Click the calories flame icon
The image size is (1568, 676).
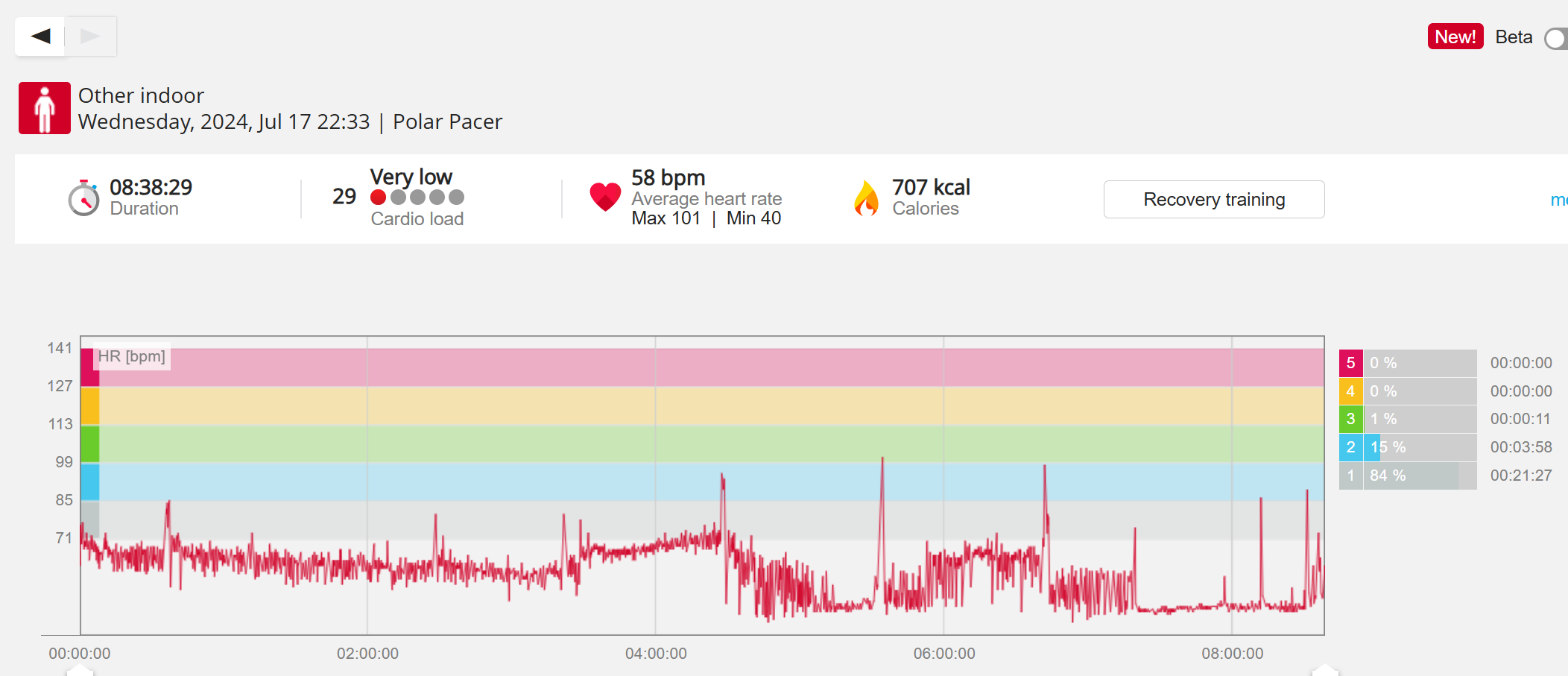click(866, 198)
